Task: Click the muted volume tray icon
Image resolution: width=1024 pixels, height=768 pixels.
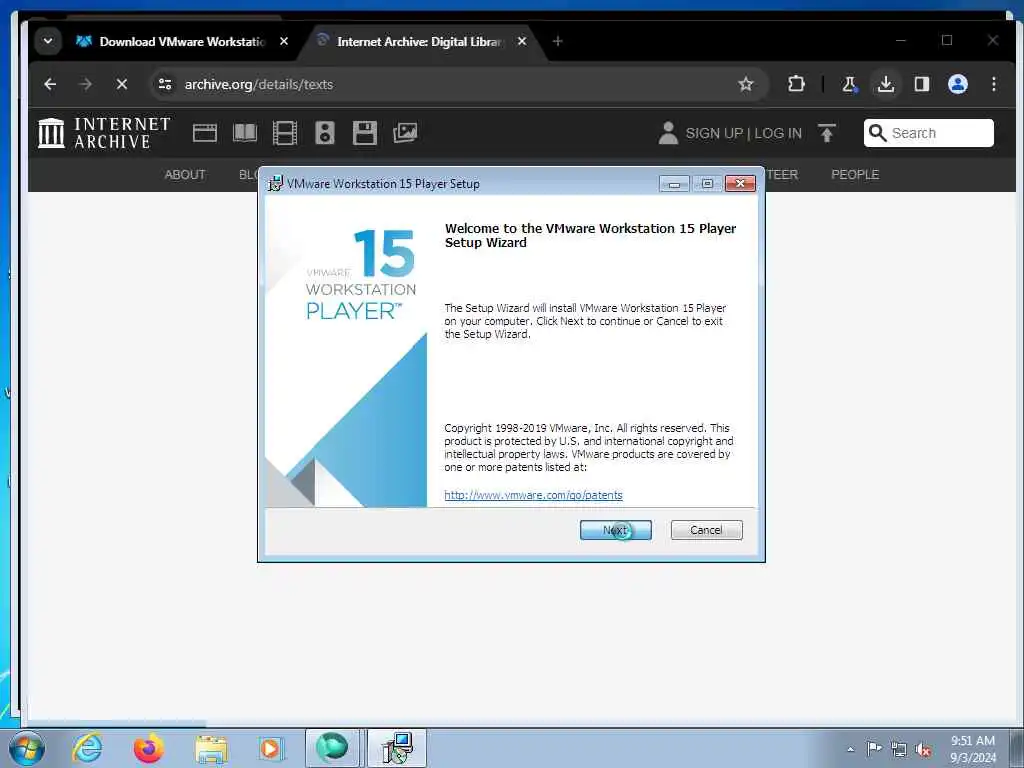Action: click(923, 750)
